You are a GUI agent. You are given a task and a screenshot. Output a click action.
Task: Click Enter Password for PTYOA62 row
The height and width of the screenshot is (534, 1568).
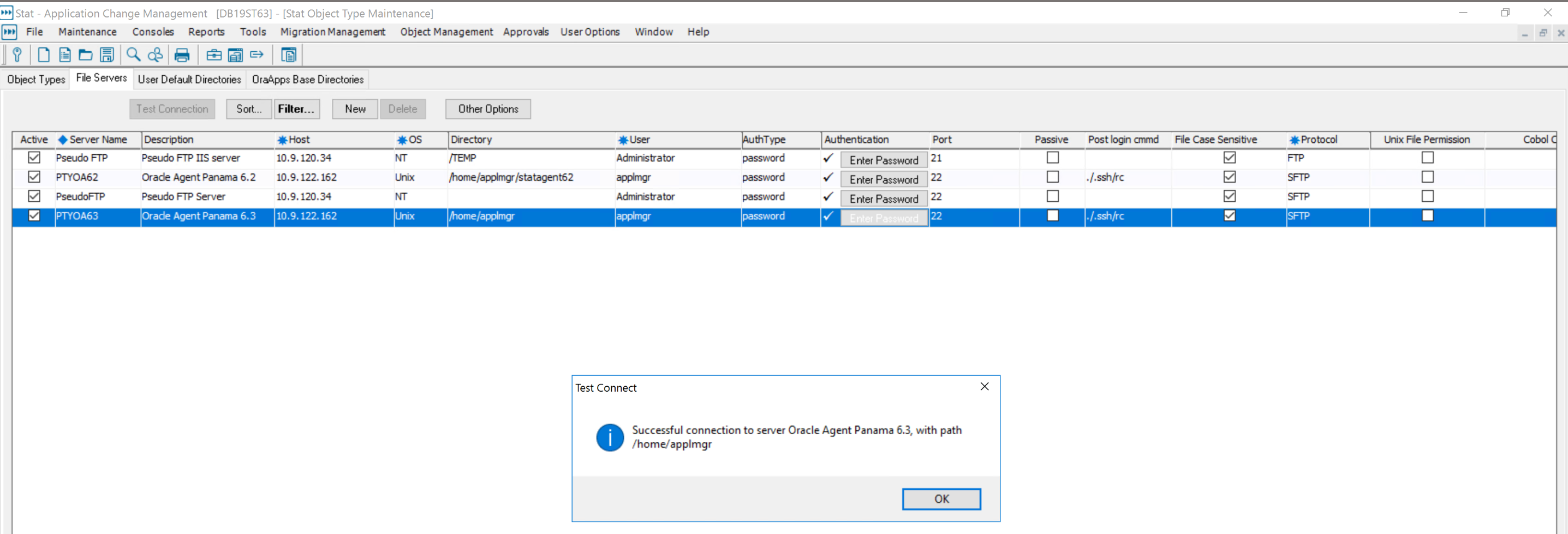(x=884, y=179)
